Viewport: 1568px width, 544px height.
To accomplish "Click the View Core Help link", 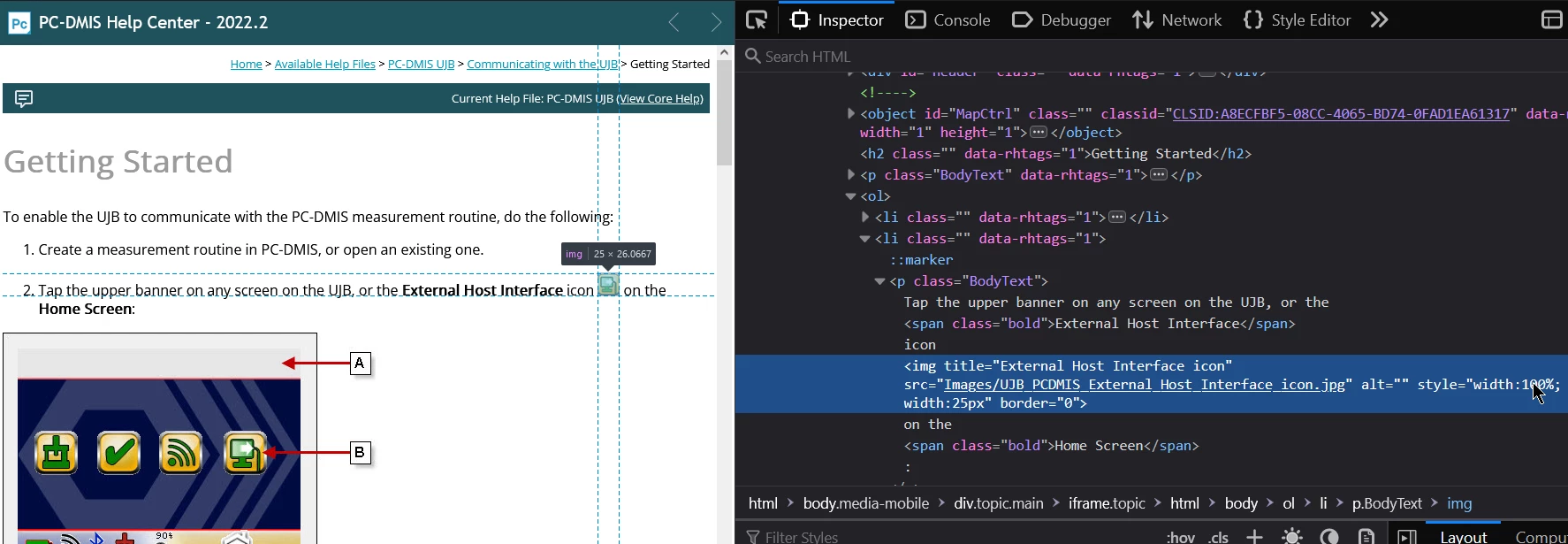I will pos(660,98).
